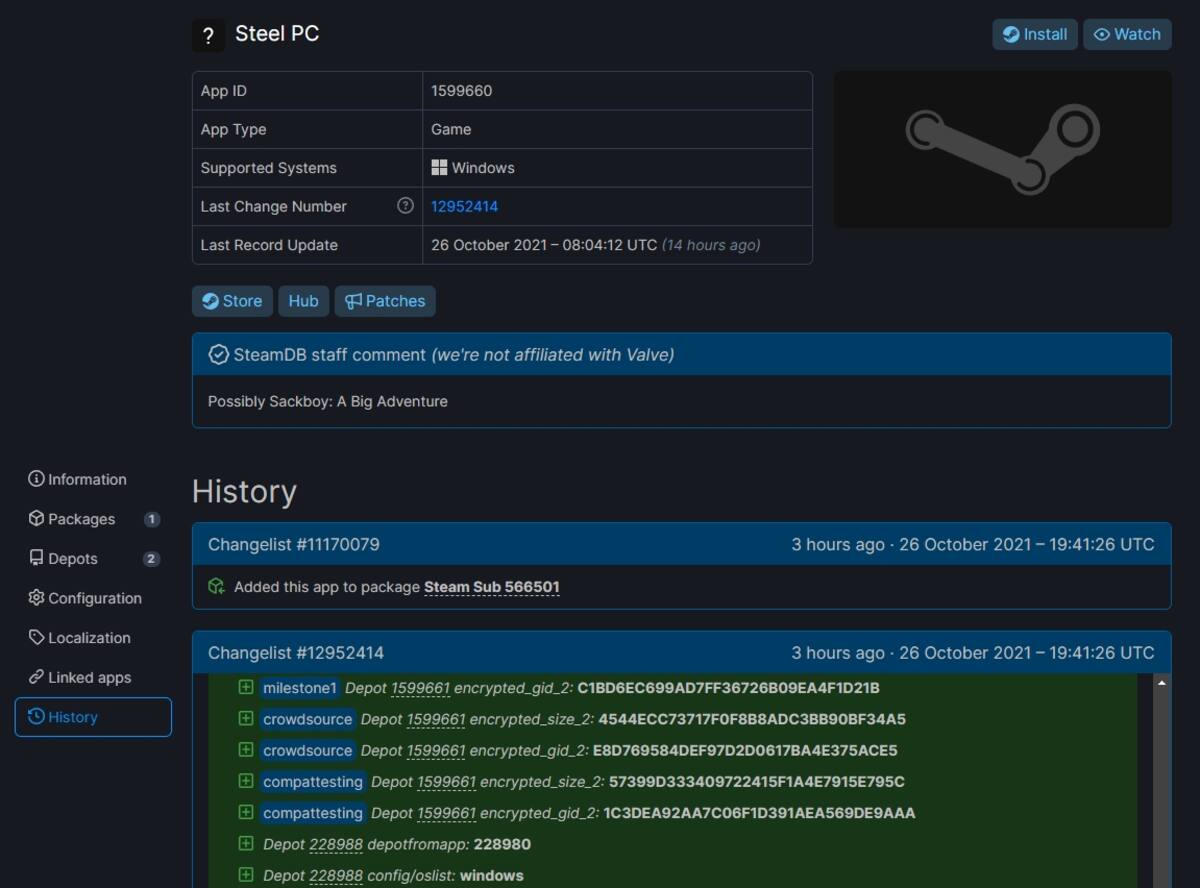This screenshot has width=1200, height=888.
Task: Click the Watch button
Action: 1127,34
